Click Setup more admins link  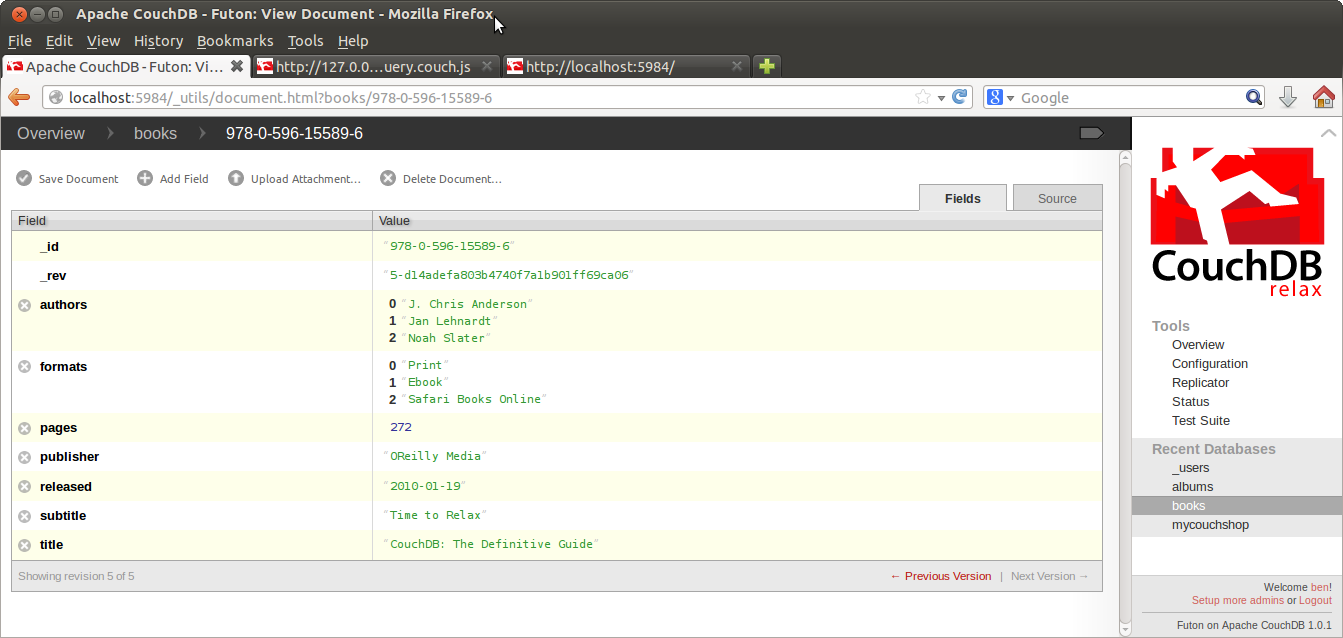click(x=1237, y=600)
